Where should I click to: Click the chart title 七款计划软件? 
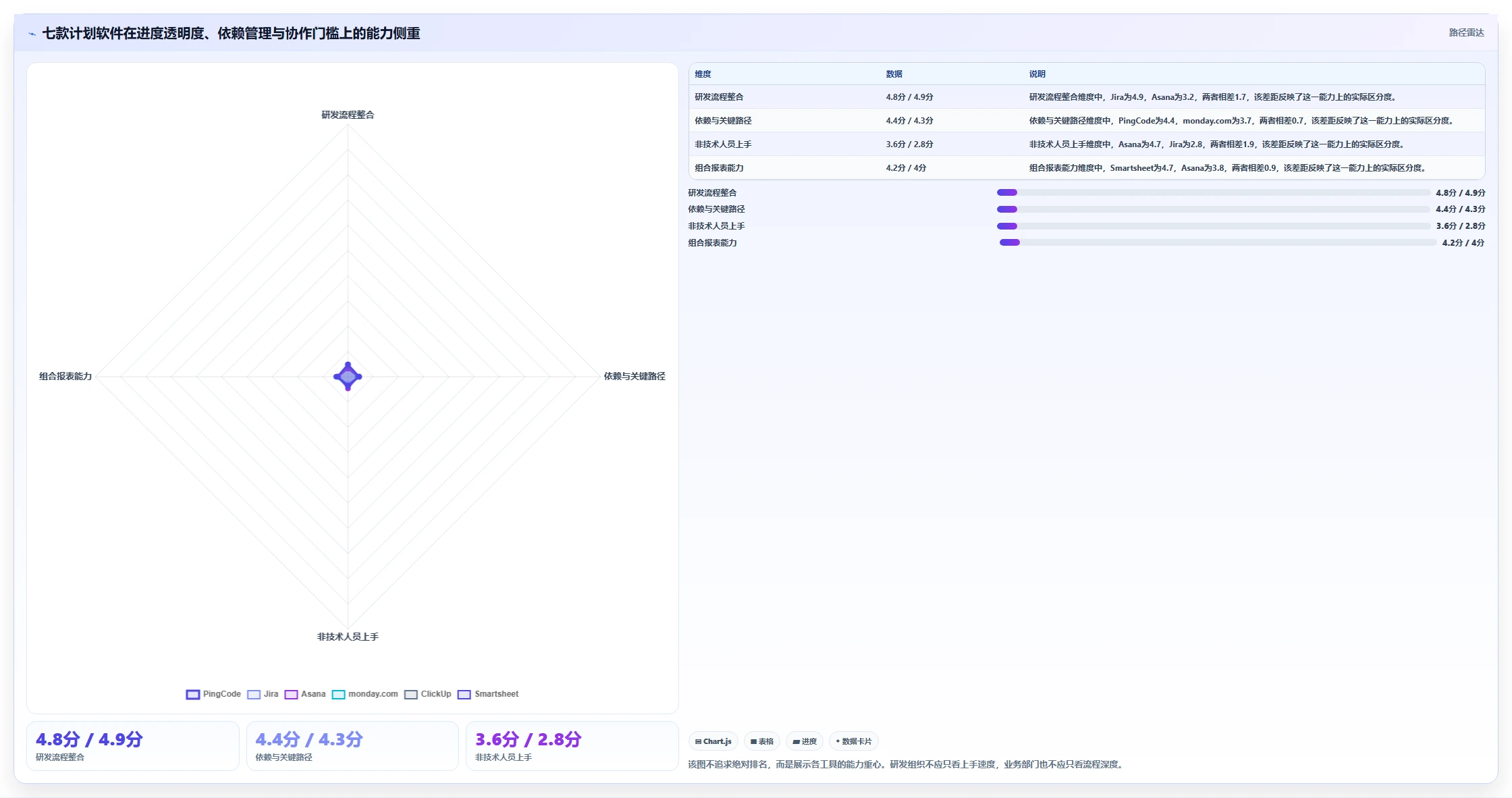pyautogui.click(x=231, y=33)
